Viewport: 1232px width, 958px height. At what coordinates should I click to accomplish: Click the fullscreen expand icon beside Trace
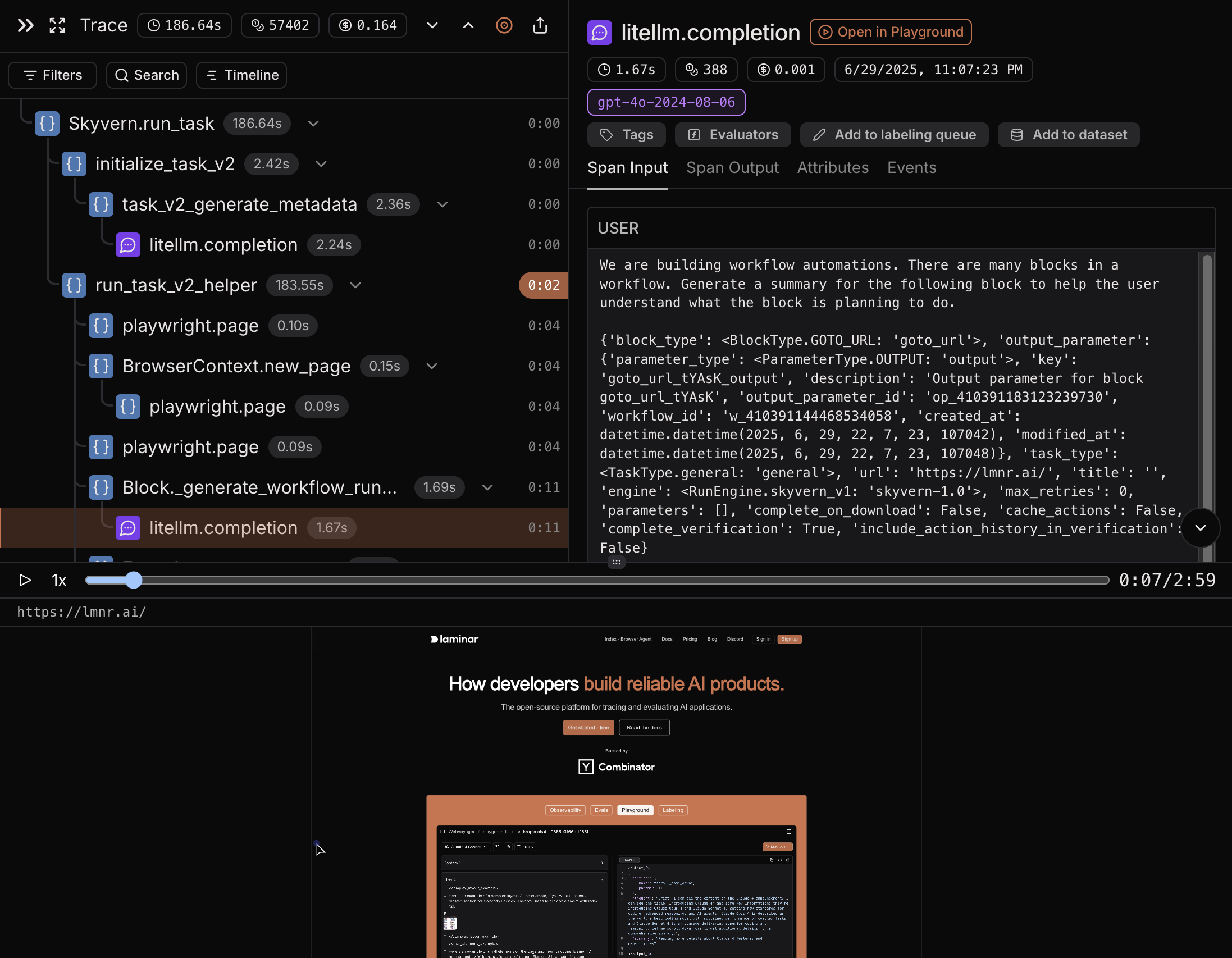pyautogui.click(x=57, y=25)
